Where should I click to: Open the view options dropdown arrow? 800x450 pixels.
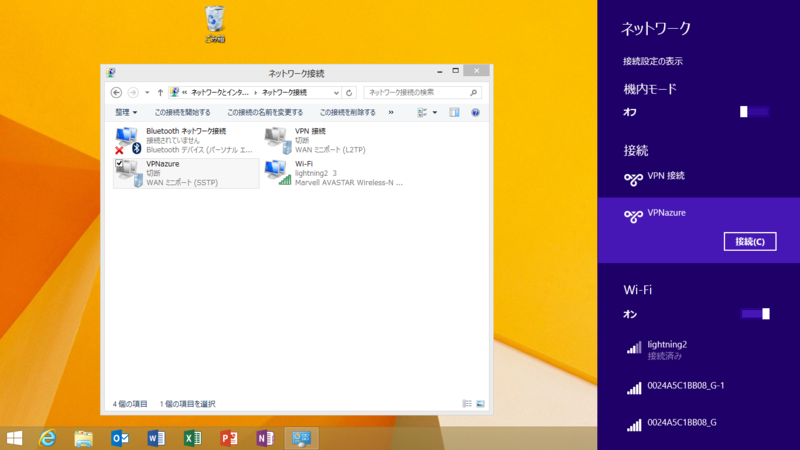click(x=435, y=112)
